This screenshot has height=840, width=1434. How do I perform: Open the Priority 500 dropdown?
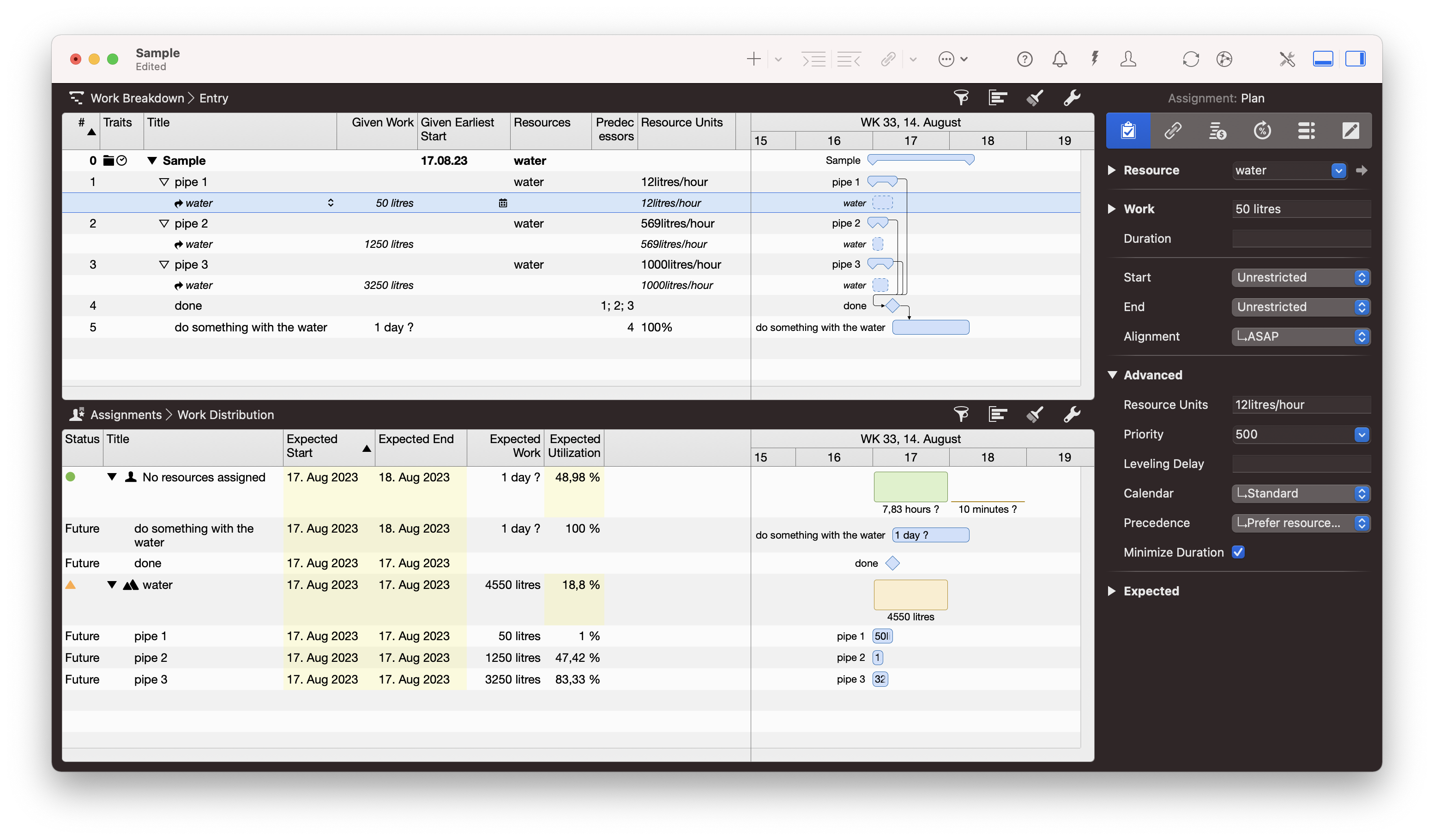click(1361, 434)
